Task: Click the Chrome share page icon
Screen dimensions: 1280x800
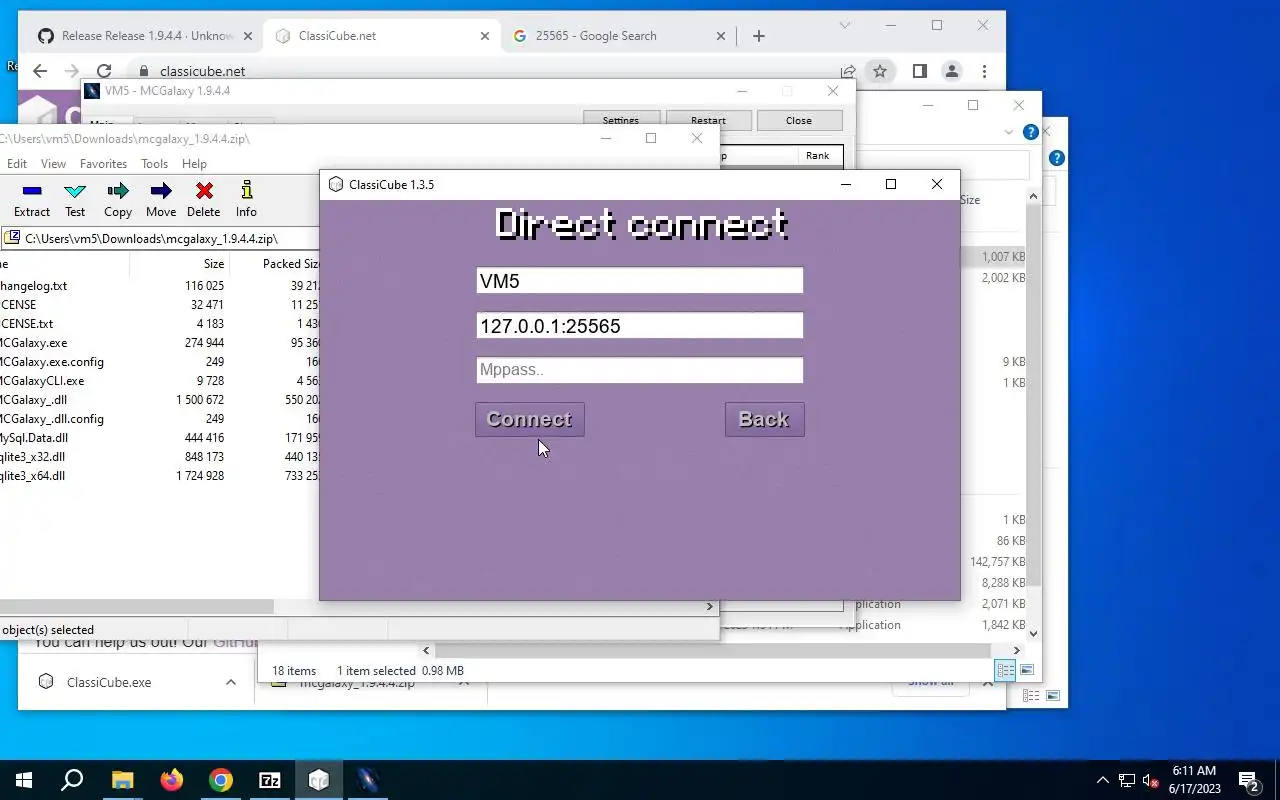Action: [848, 71]
